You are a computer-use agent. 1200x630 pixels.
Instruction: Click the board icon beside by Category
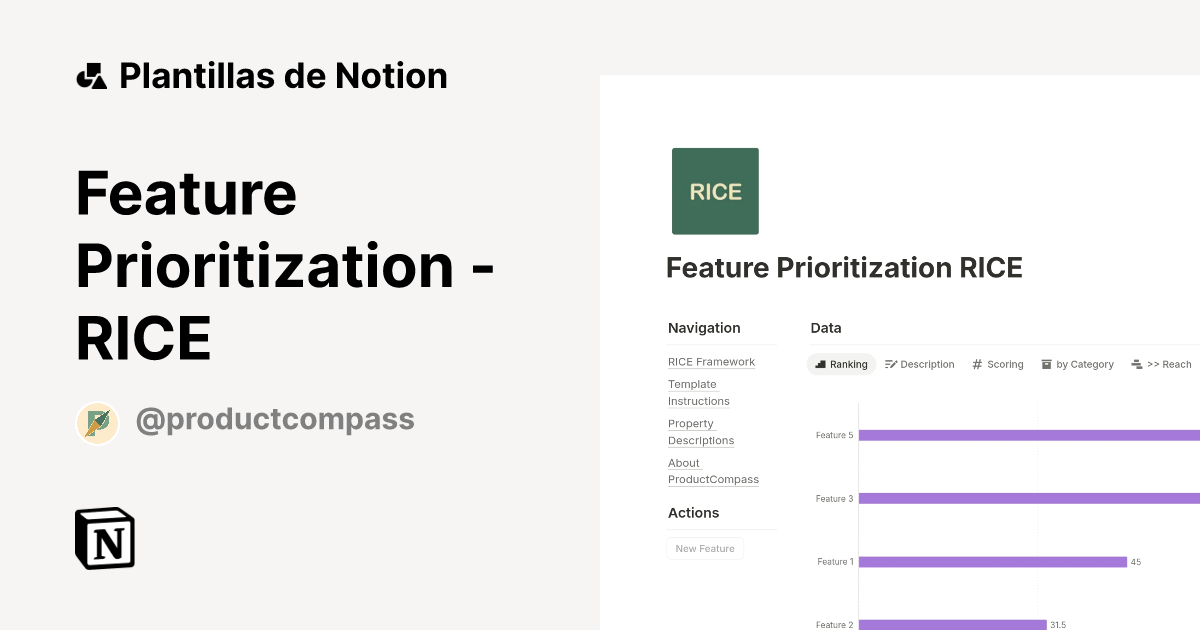(x=1046, y=364)
